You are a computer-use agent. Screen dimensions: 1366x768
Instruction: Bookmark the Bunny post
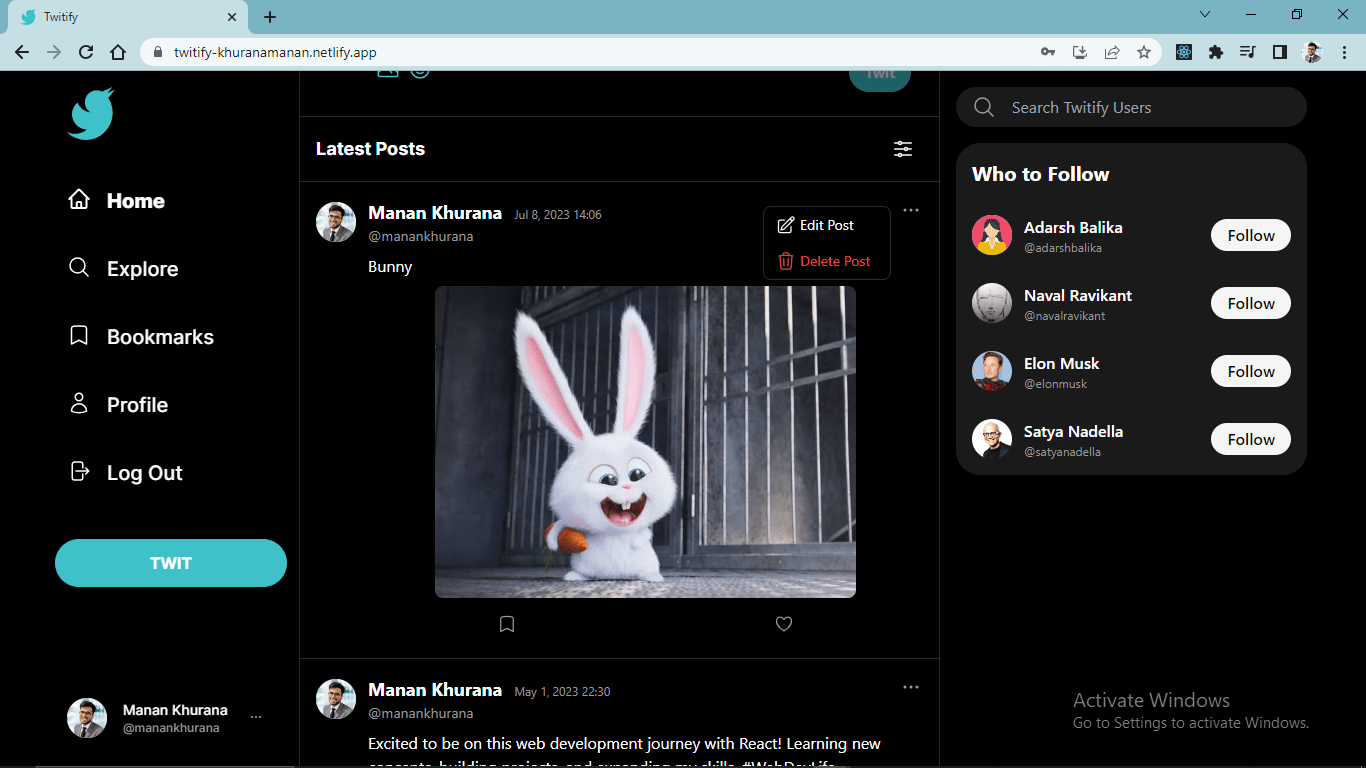(507, 624)
